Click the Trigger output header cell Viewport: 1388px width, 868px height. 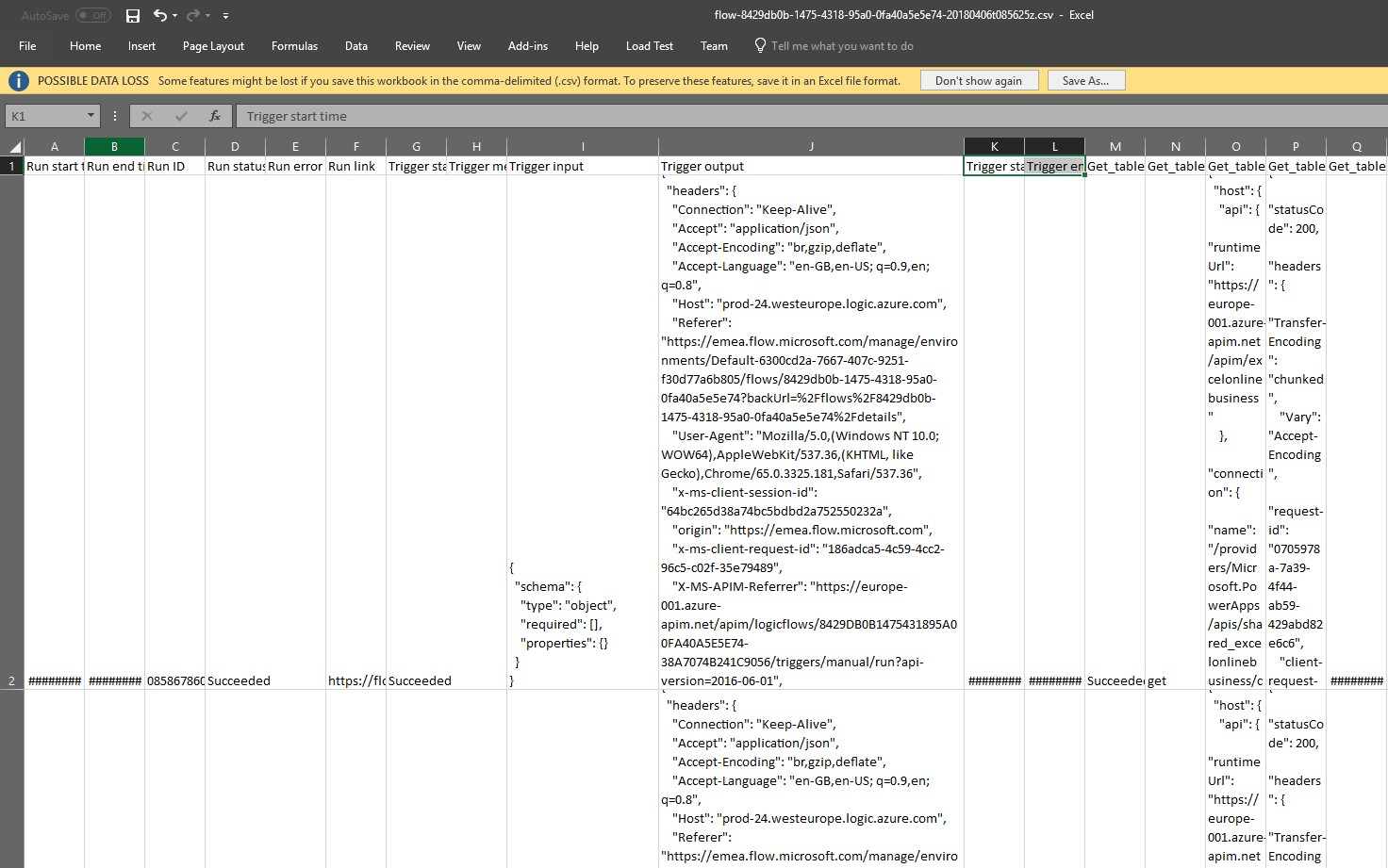(811, 166)
